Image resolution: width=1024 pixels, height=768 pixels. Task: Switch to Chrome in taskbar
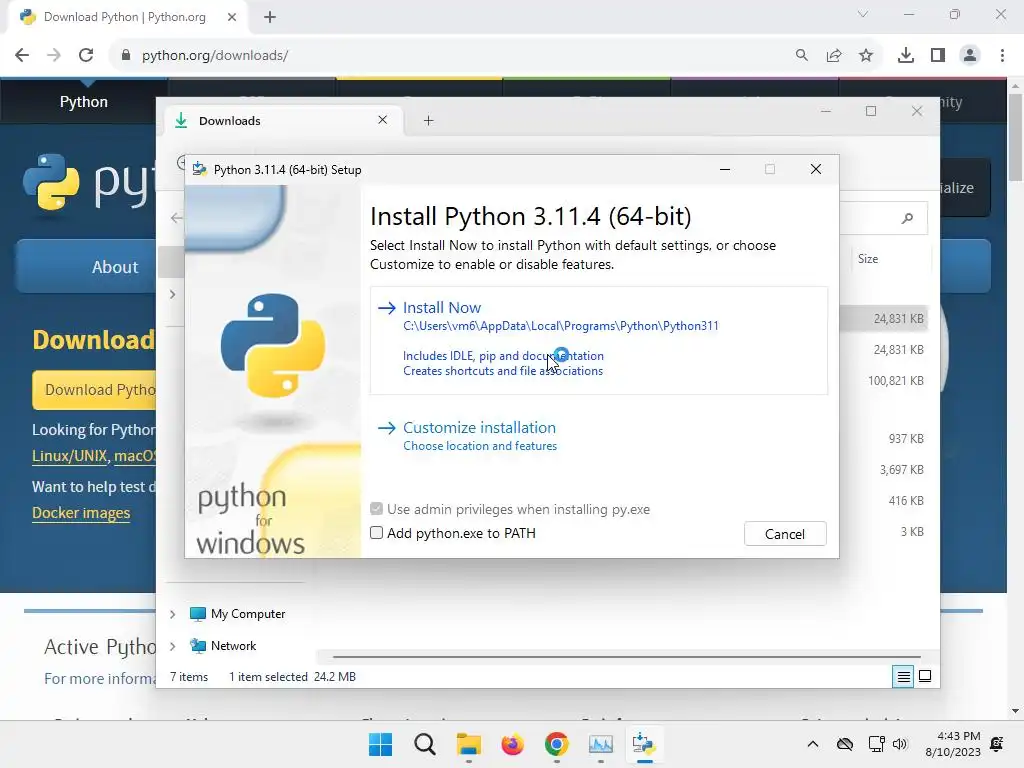coord(556,744)
